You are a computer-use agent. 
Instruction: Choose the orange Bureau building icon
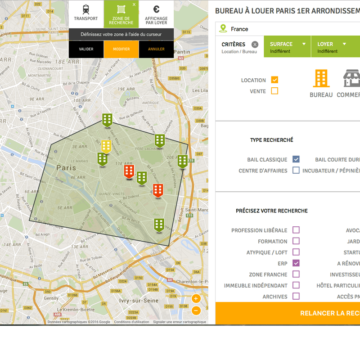tap(321, 78)
